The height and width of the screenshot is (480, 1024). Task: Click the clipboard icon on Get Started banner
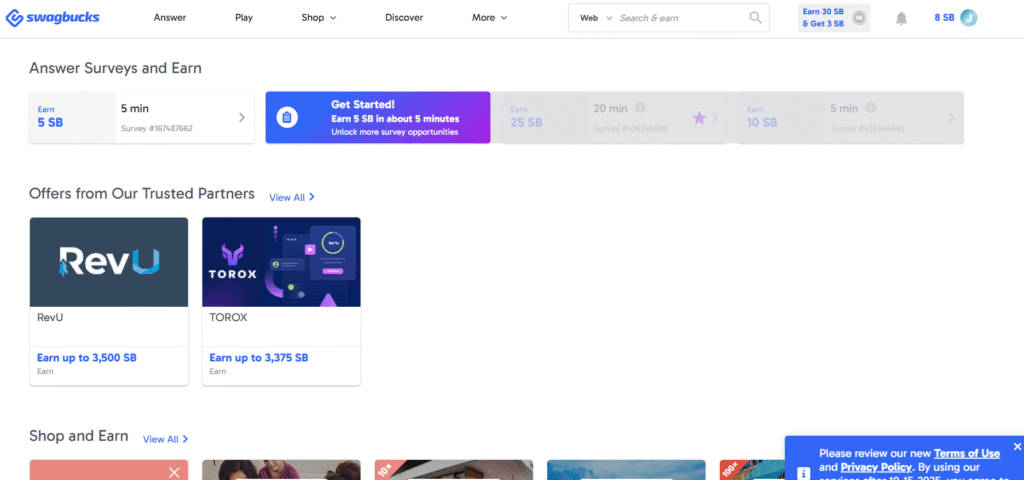[286, 118]
